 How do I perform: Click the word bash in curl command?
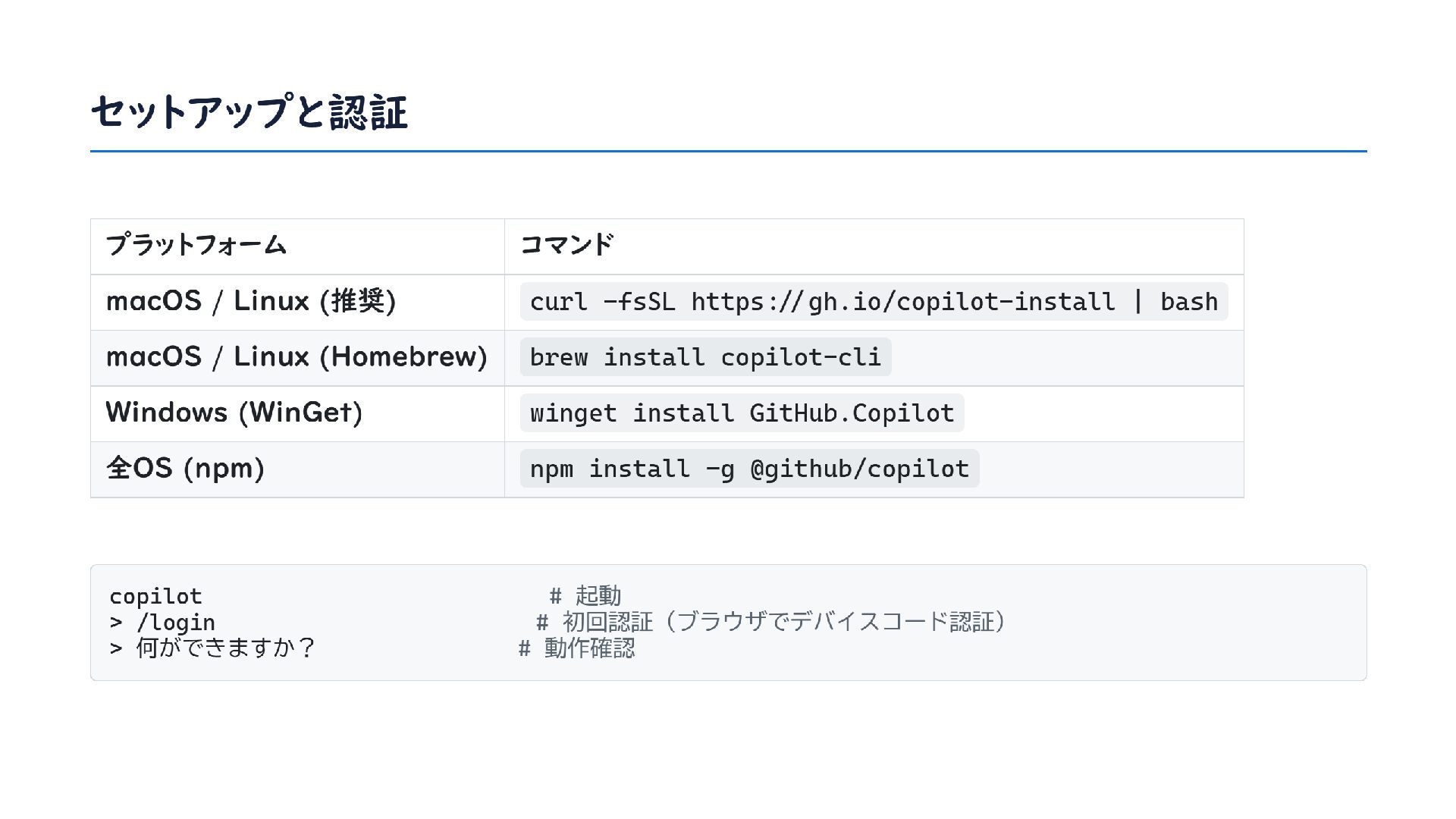tap(1188, 302)
